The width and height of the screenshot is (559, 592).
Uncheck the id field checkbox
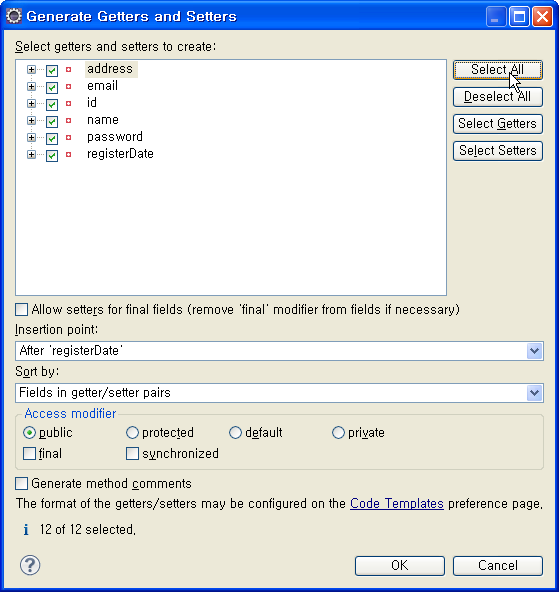[x=52, y=104]
